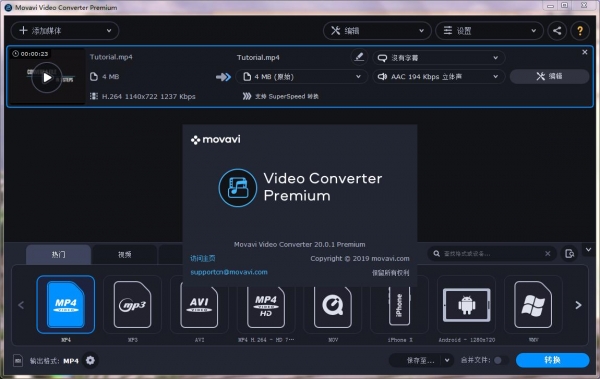The width and height of the screenshot is (600, 379).
Task: Select the Popular (热门) tab
Action: coord(59,255)
